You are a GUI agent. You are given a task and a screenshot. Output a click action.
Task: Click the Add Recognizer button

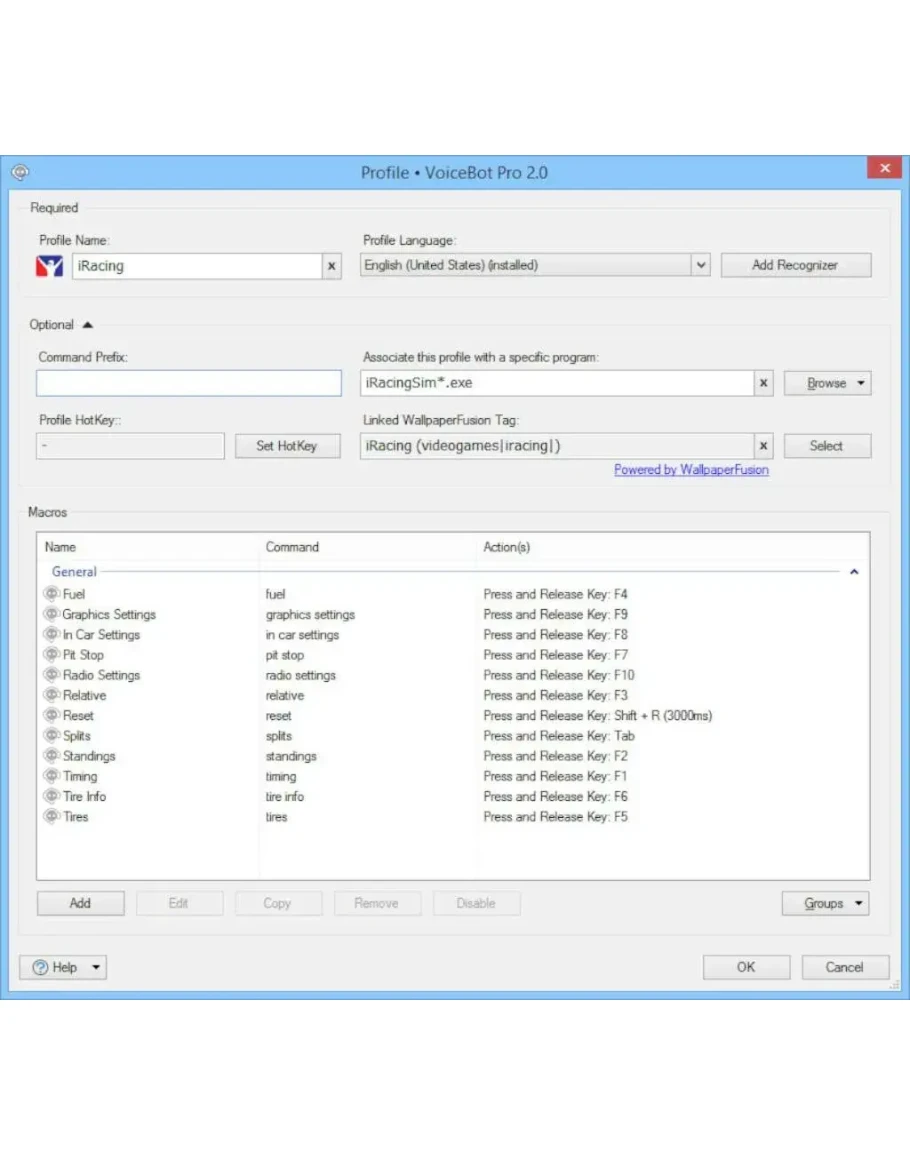796,265
